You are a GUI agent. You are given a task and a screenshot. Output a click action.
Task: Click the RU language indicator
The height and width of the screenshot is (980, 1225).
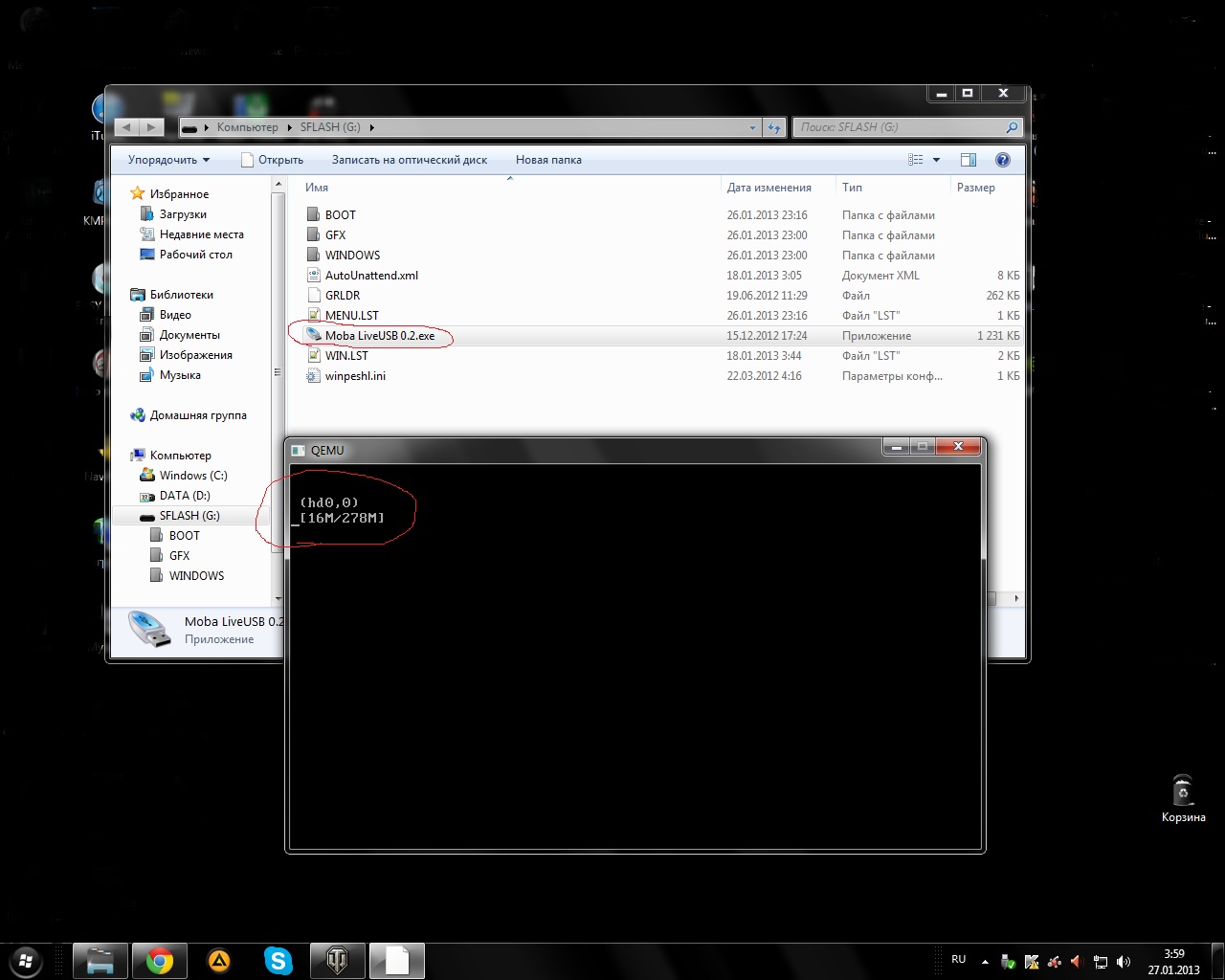tap(959, 959)
